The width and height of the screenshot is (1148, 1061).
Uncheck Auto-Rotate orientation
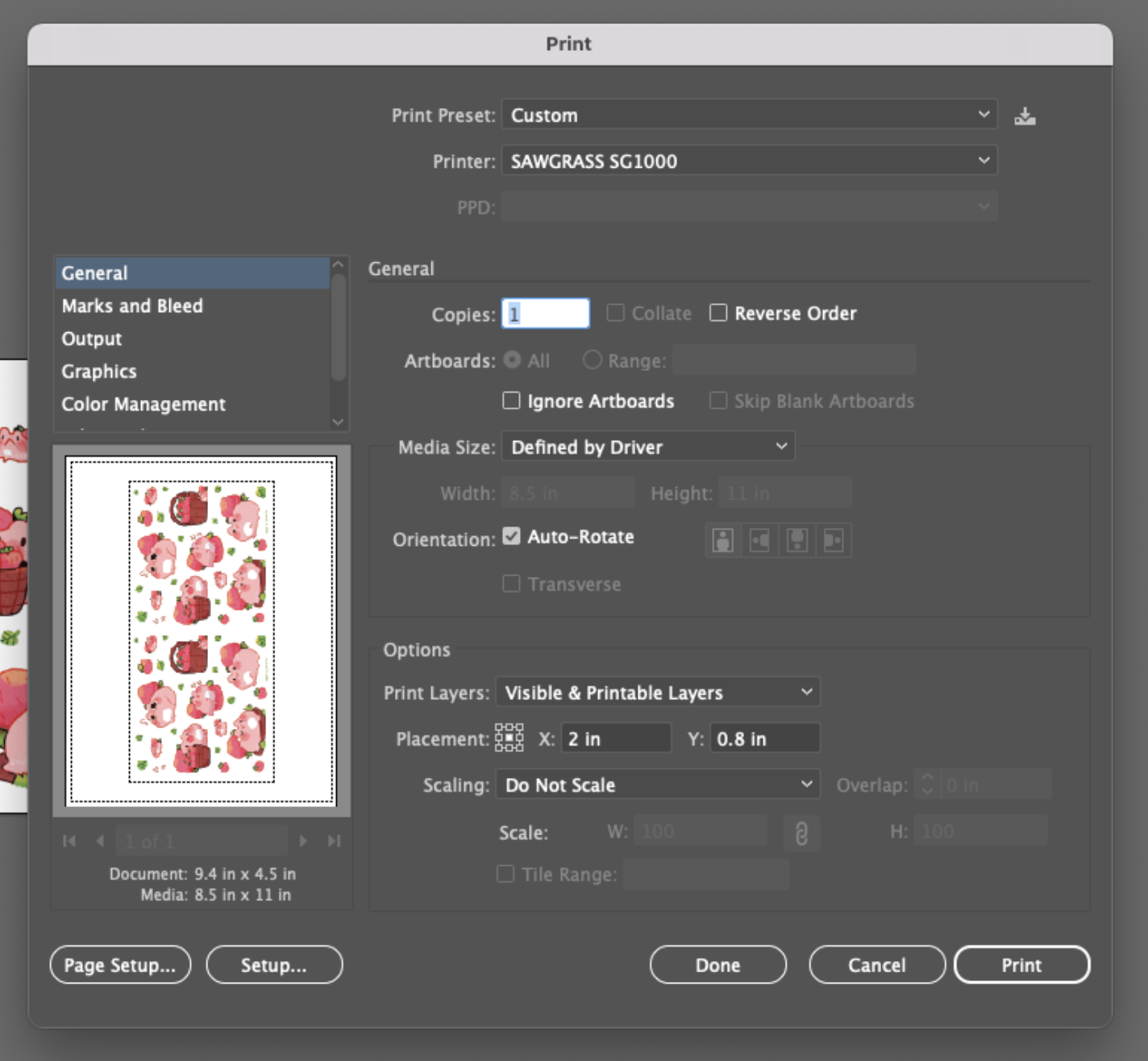click(511, 536)
